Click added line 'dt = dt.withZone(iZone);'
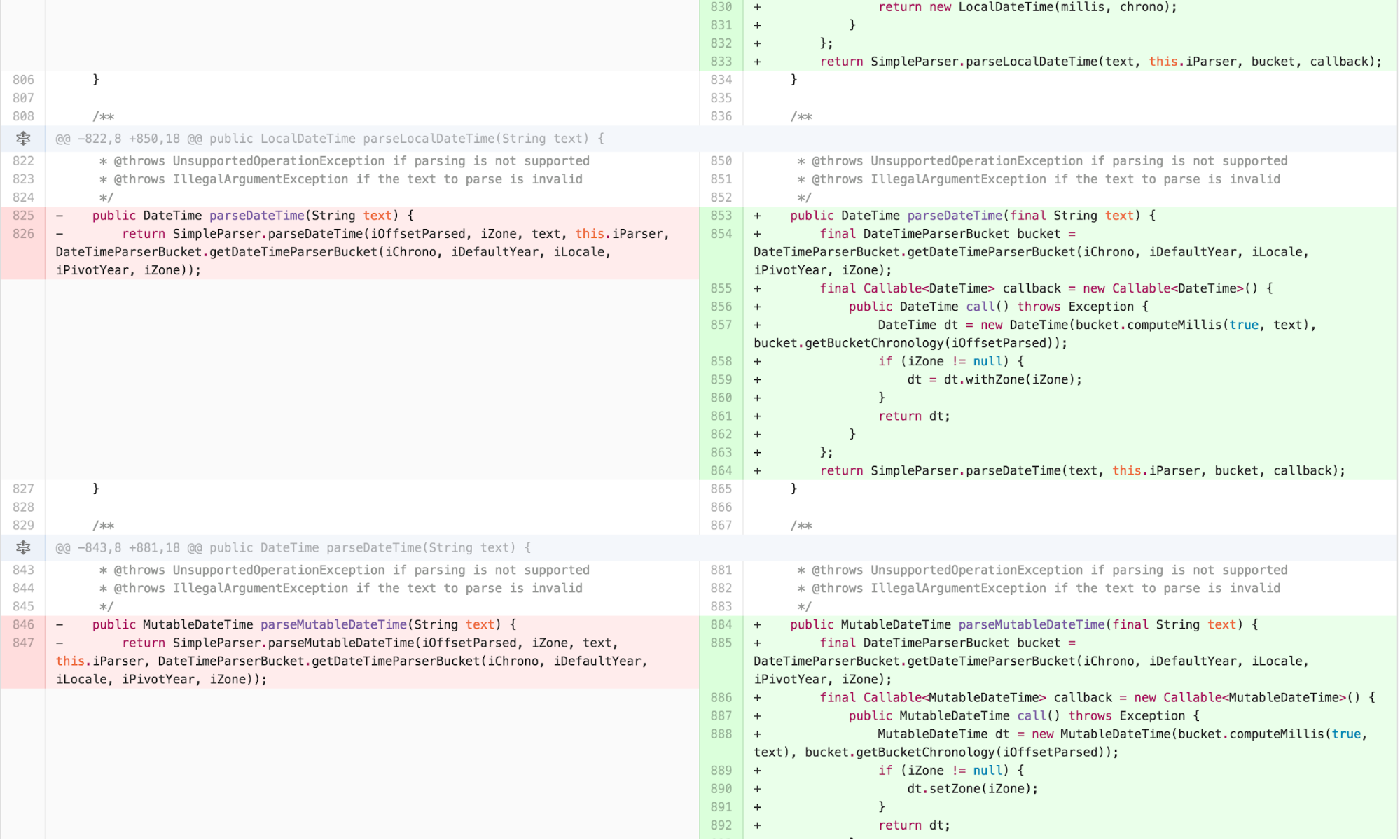The width and height of the screenshot is (1400, 840). 994,379
